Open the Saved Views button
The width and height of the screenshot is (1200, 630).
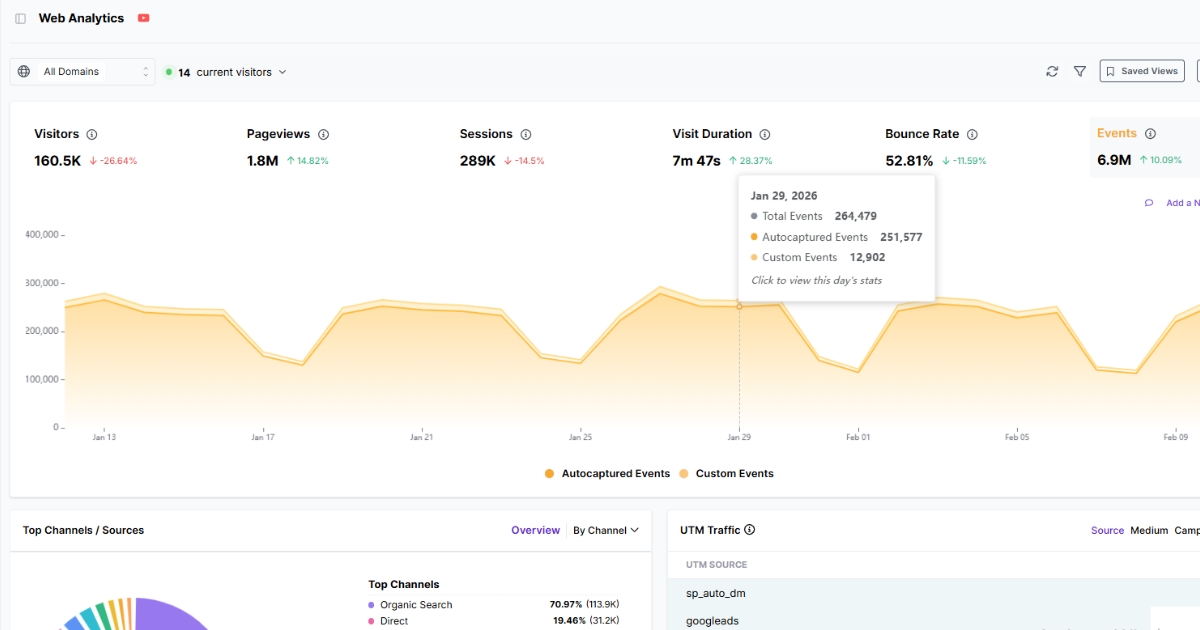pos(1141,71)
